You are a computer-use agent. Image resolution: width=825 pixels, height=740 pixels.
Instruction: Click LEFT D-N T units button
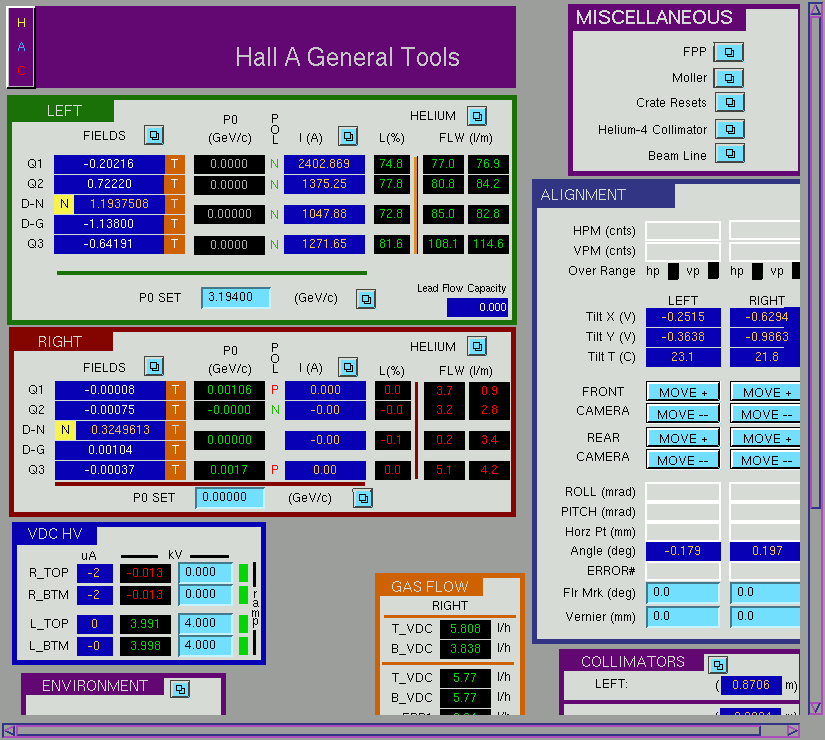tap(175, 204)
